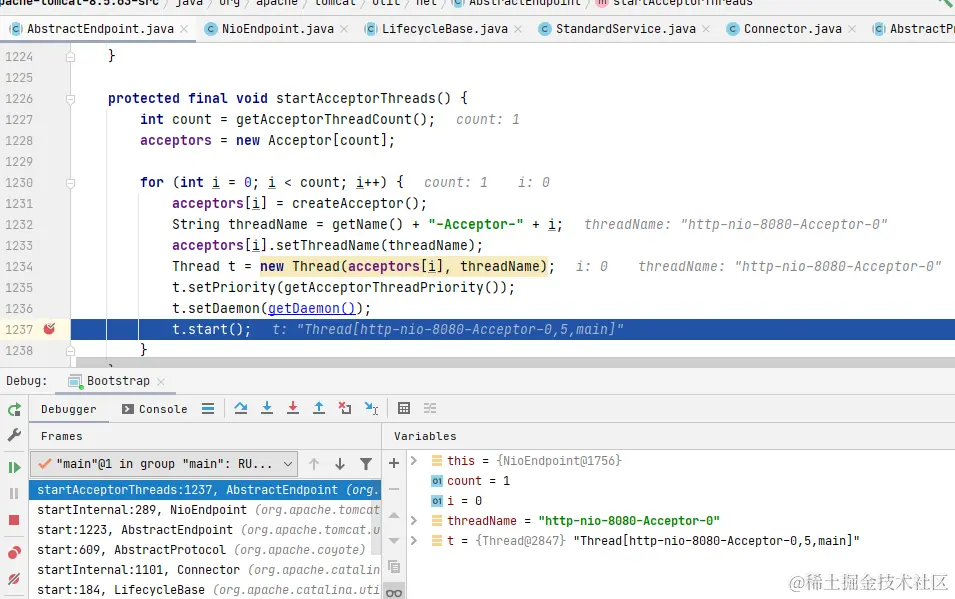
Task: Toggle fold marker at line 1224
Action: pos(71,57)
